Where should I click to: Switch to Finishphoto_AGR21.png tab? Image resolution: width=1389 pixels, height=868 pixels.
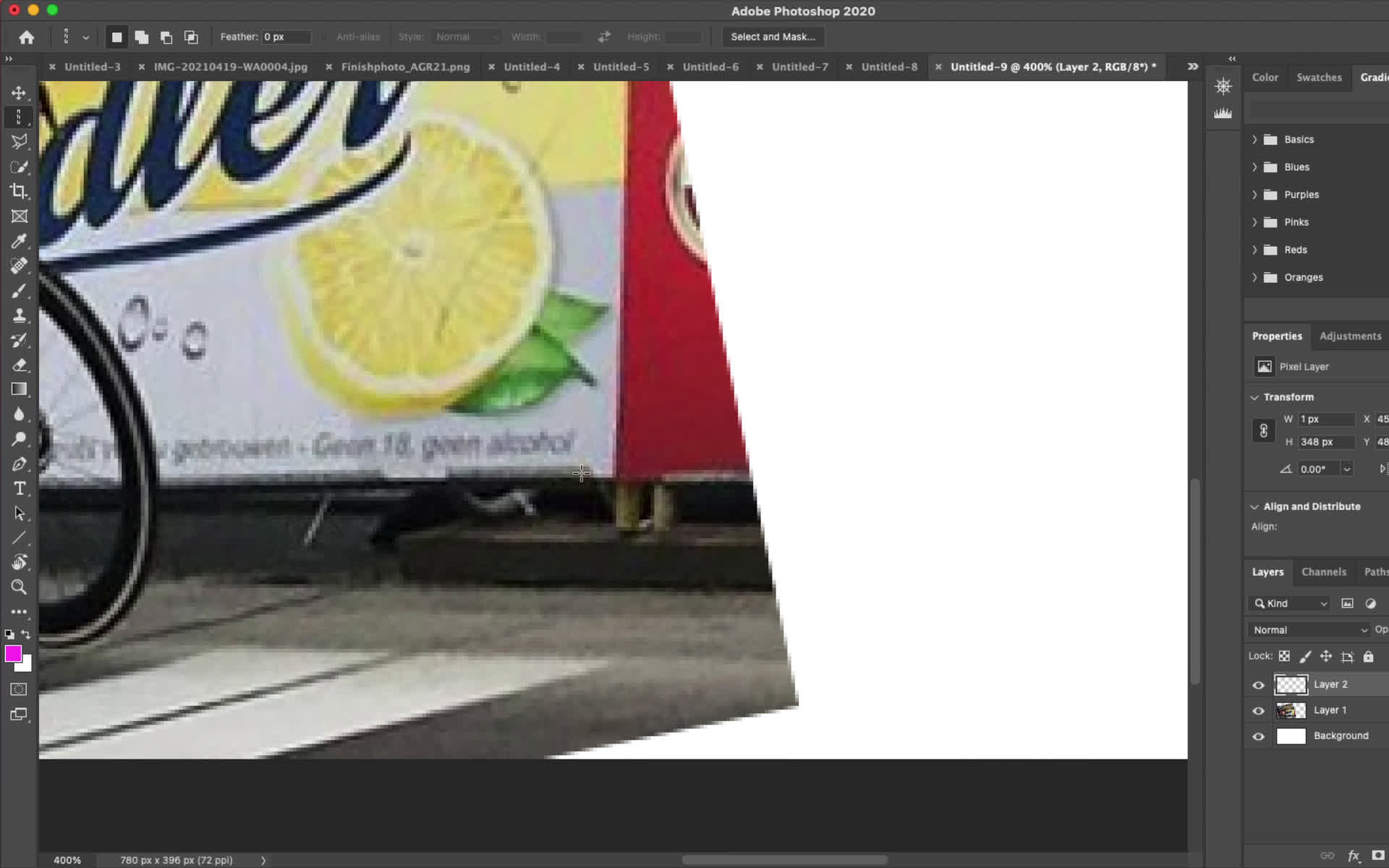[405, 67]
